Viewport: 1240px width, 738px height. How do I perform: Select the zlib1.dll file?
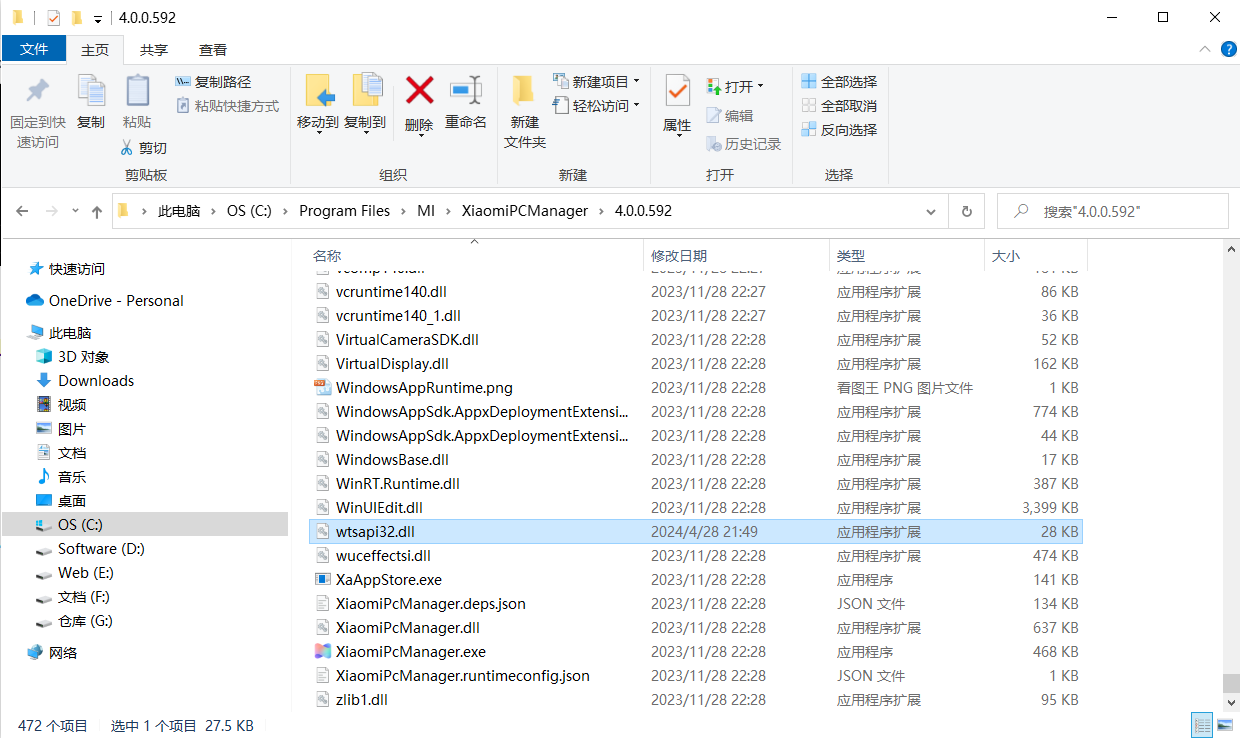coord(362,700)
